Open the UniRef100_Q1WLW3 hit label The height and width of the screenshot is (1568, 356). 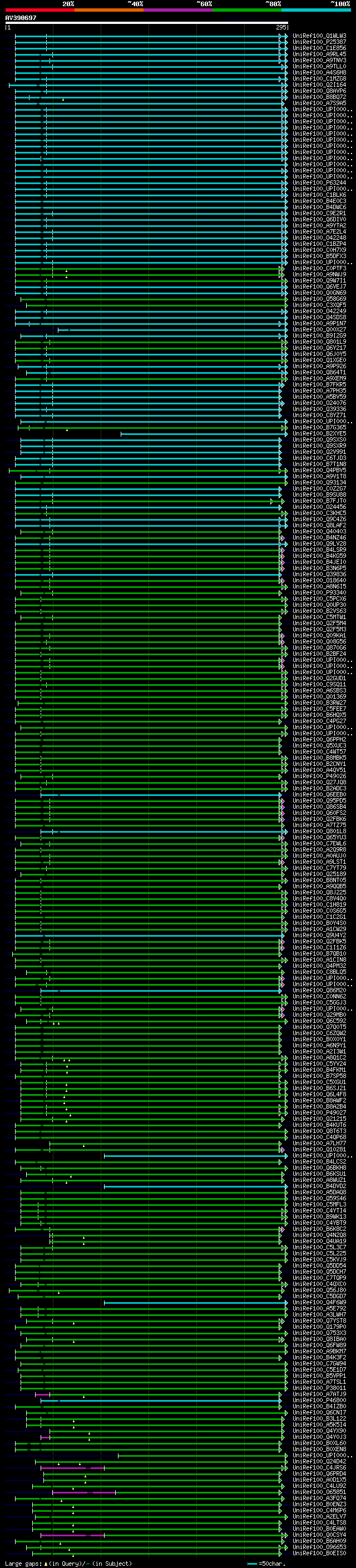coord(319,36)
